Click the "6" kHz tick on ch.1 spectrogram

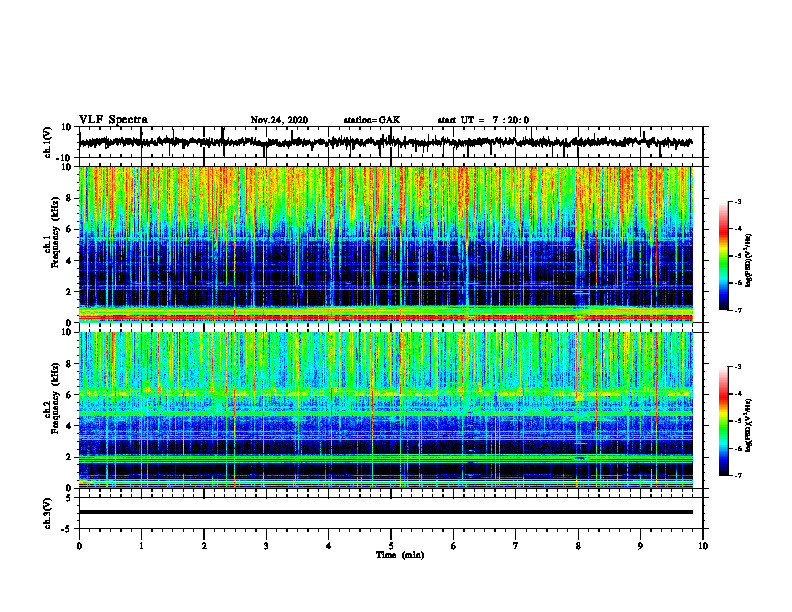point(70,229)
